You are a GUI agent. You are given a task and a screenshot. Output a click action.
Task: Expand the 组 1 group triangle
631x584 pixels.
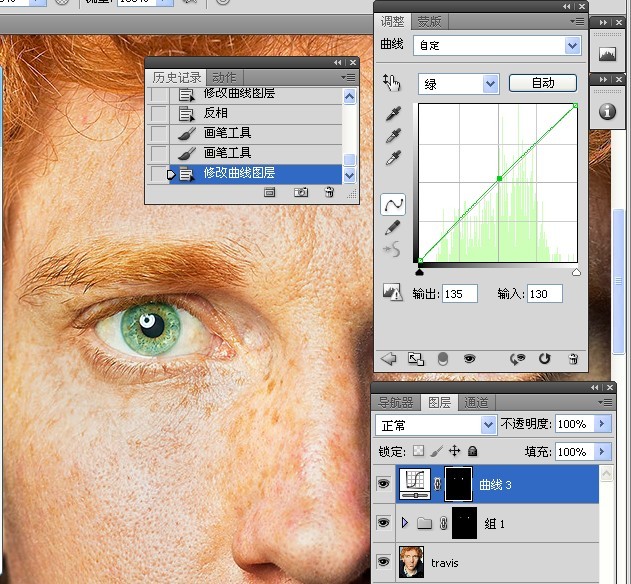pyautogui.click(x=405, y=523)
